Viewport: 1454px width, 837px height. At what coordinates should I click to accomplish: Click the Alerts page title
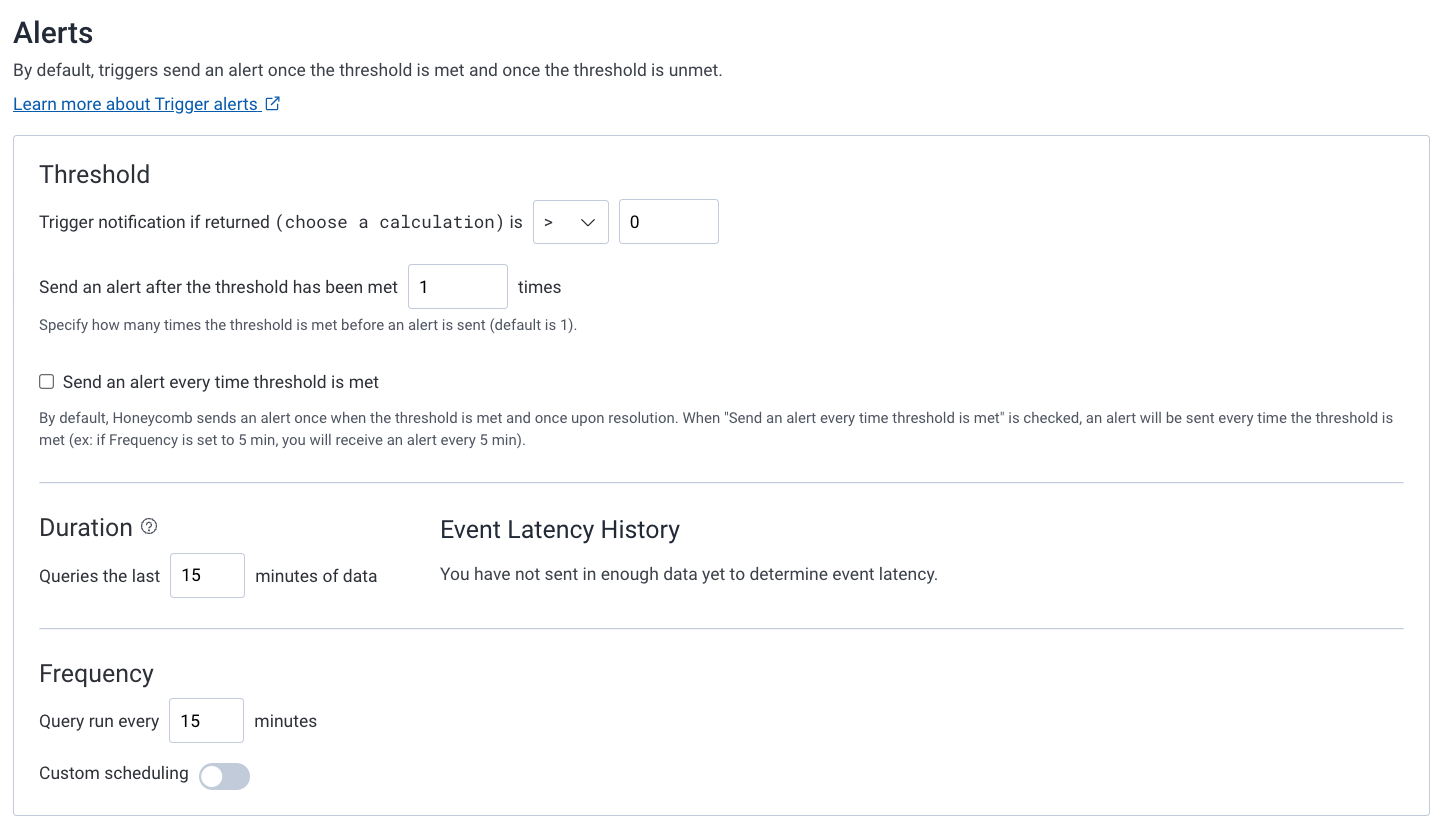pyautogui.click(x=53, y=33)
